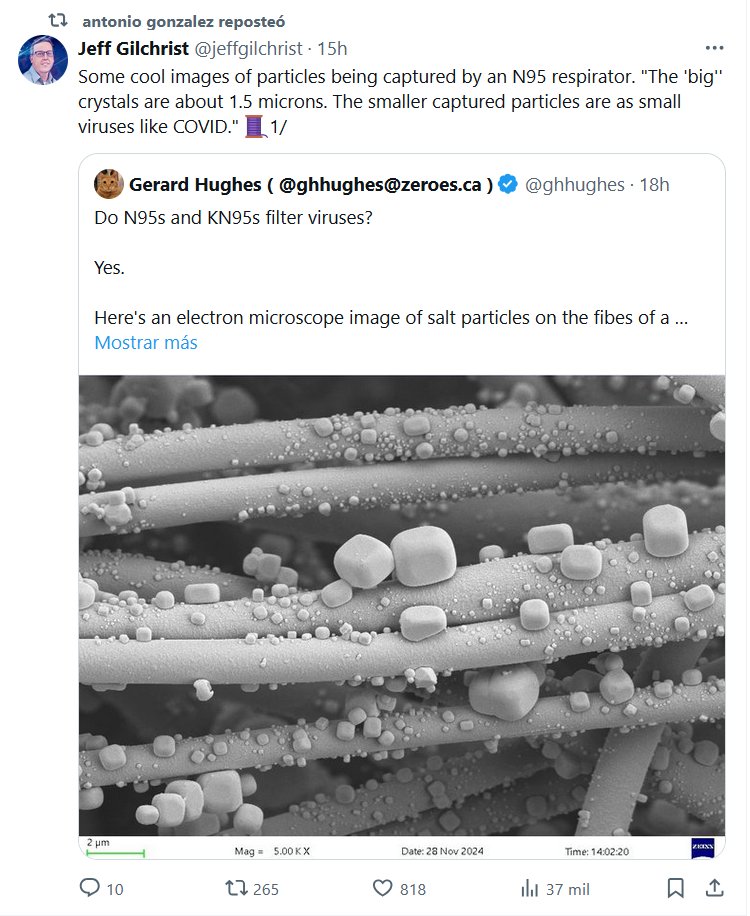Bookmark this post
Screen dimensions: 750x916
click(676, 888)
